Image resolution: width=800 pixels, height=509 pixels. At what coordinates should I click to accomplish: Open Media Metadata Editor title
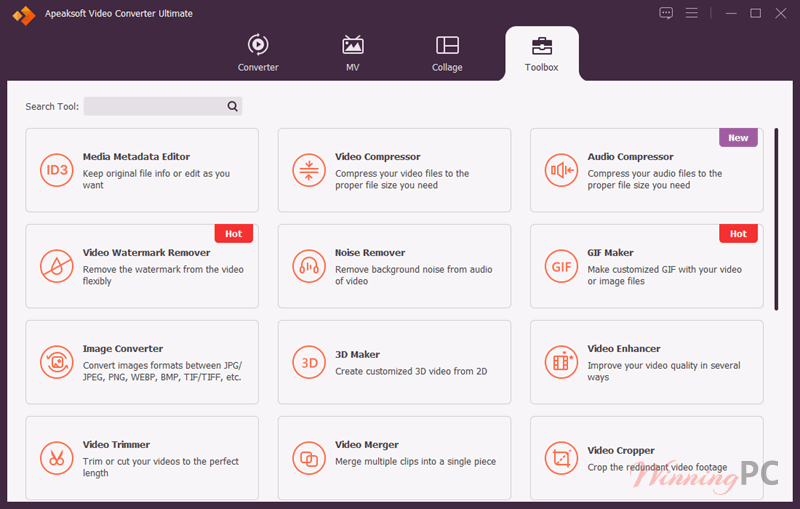(136, 157)
